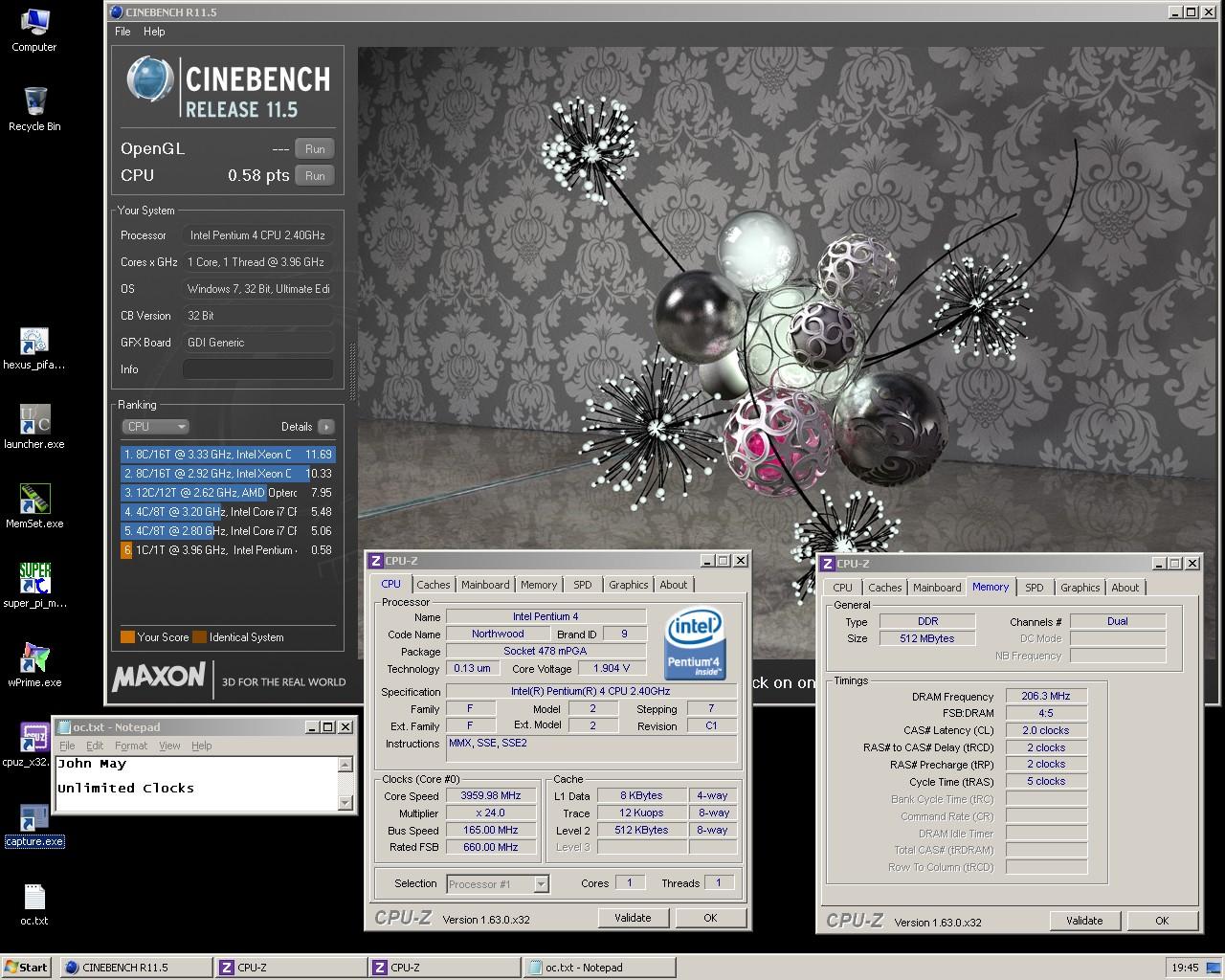This screenshot has height=980, width=1225.
Task: Select ranking row 1C/1T @ 3.96 GHz Pentium
Action: 228,550
